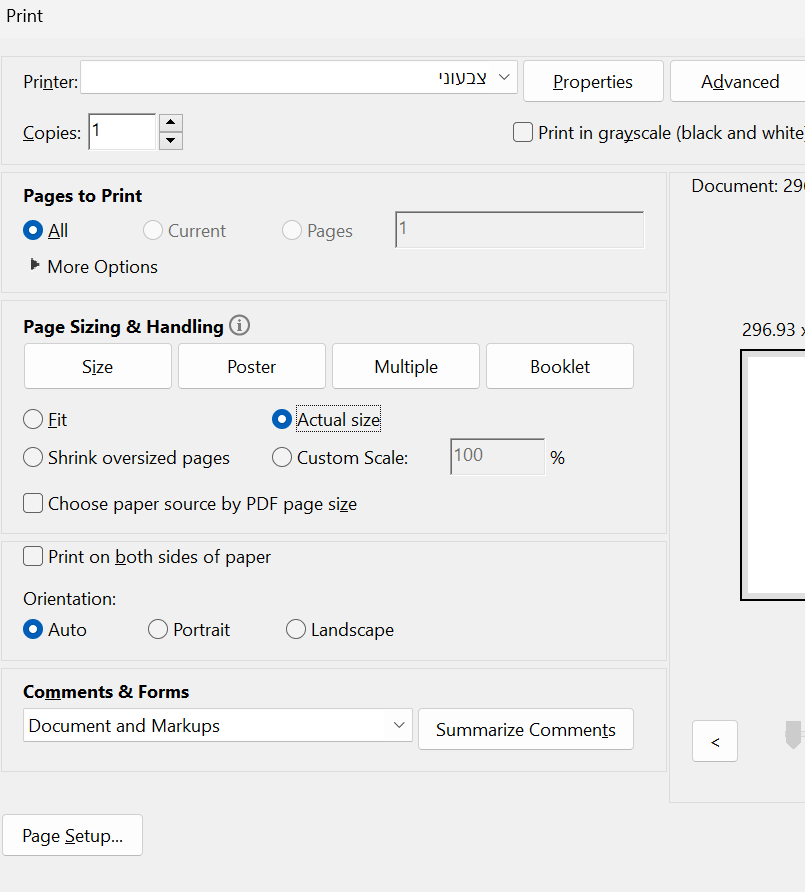Screen dimensions: 805x892
Task: Select Shrink oversized pages option
Action: click(x=33, y=458)
